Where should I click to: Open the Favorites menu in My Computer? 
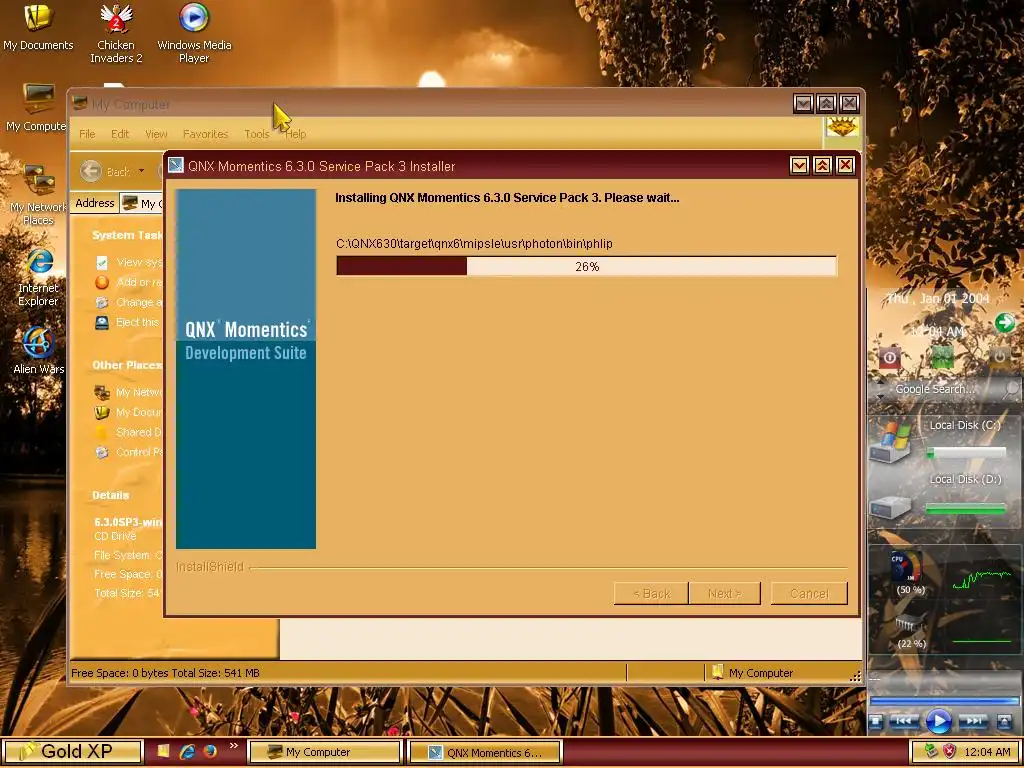coord(205,134)
